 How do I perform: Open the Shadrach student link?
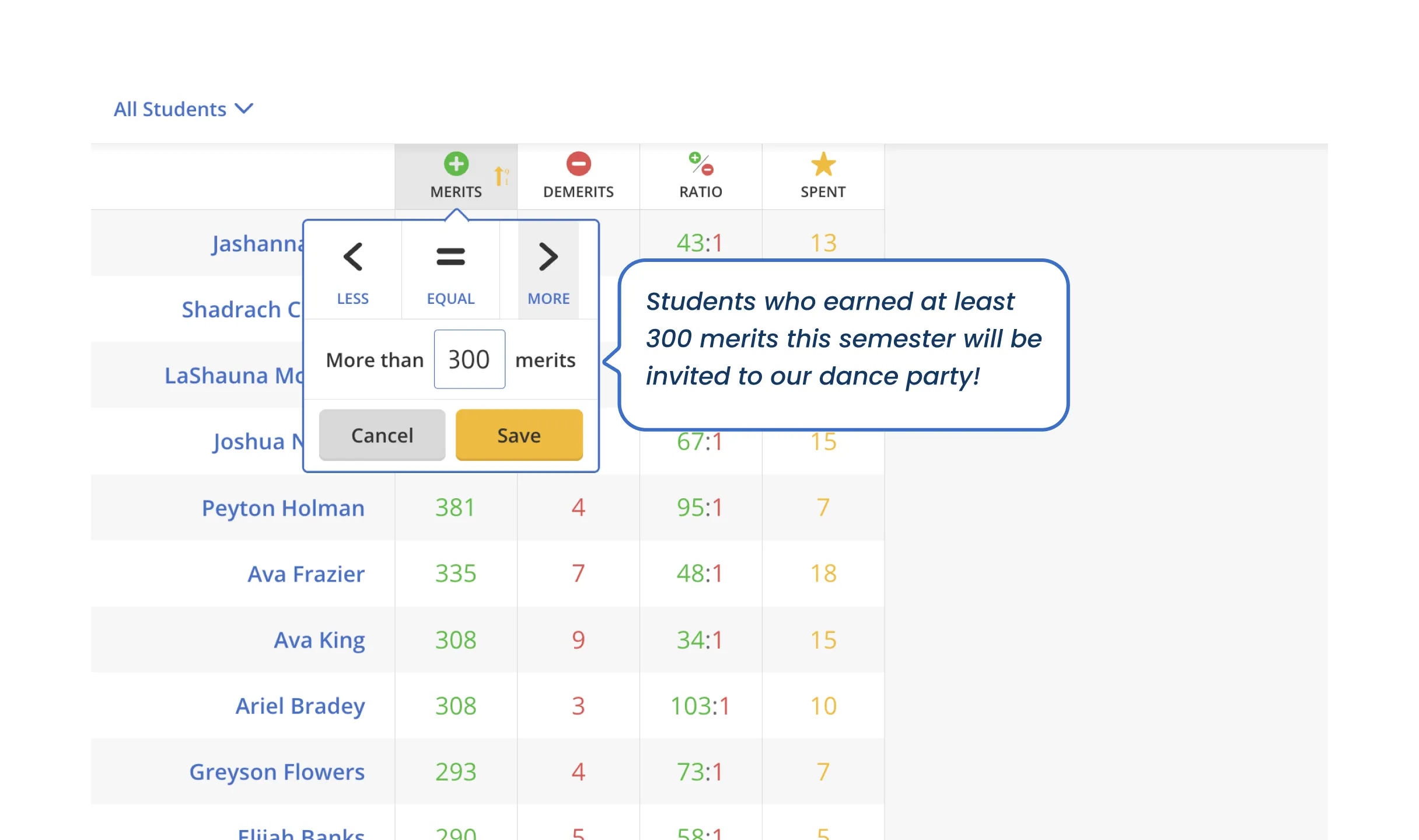click(242, 310)
